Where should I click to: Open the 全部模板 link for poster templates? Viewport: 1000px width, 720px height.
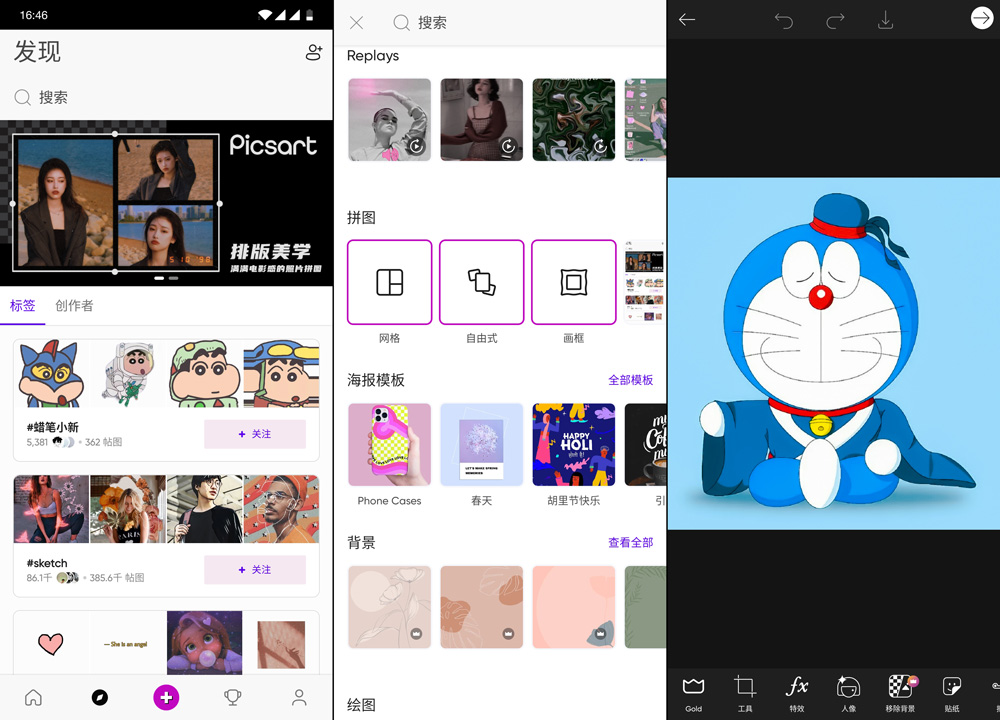[630, 380]
